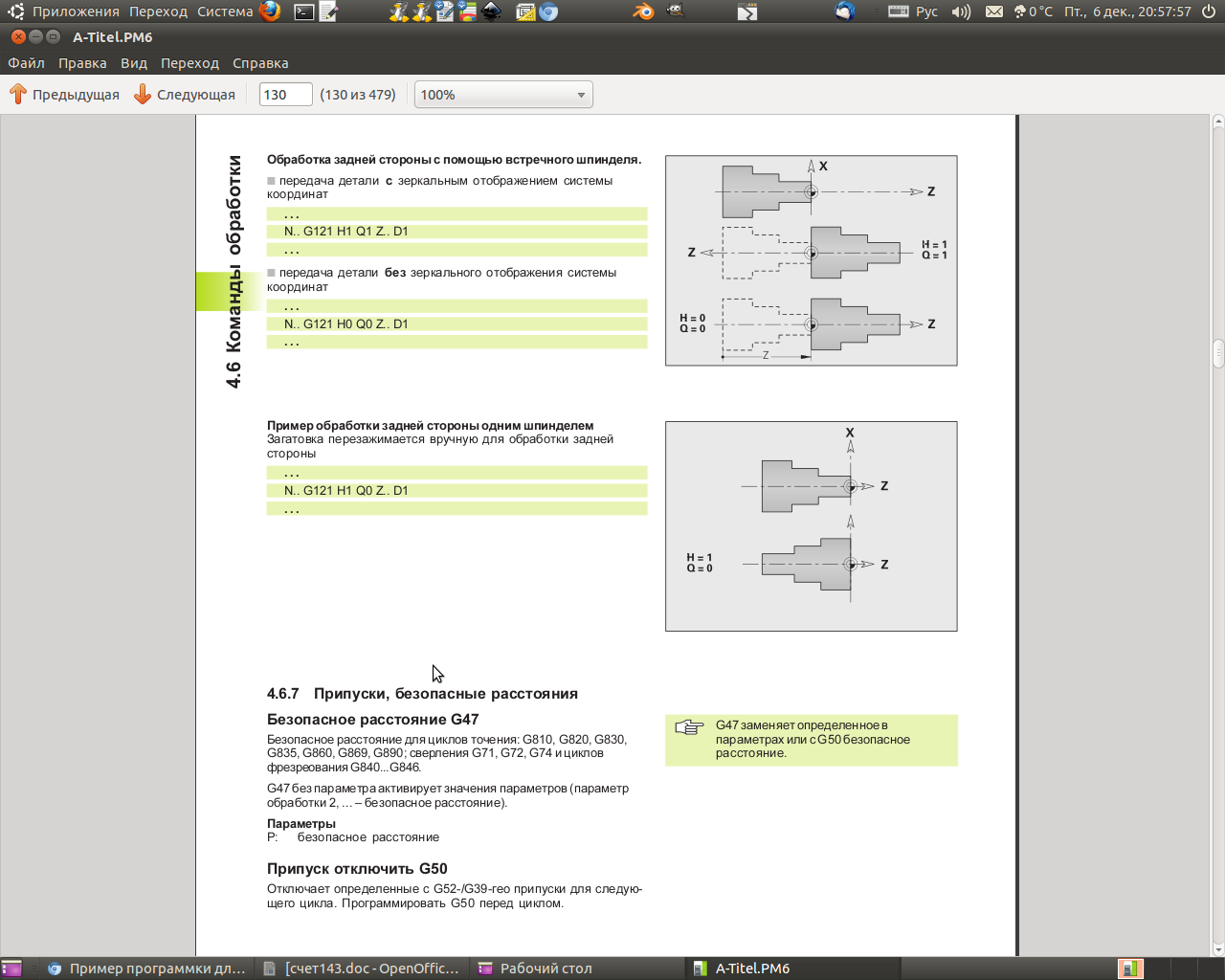Close the A-Titel.PM6 window
Image resolution: width=1225 pixels, height=980 pixels.
pyautogui.click(x=18, y=36)
